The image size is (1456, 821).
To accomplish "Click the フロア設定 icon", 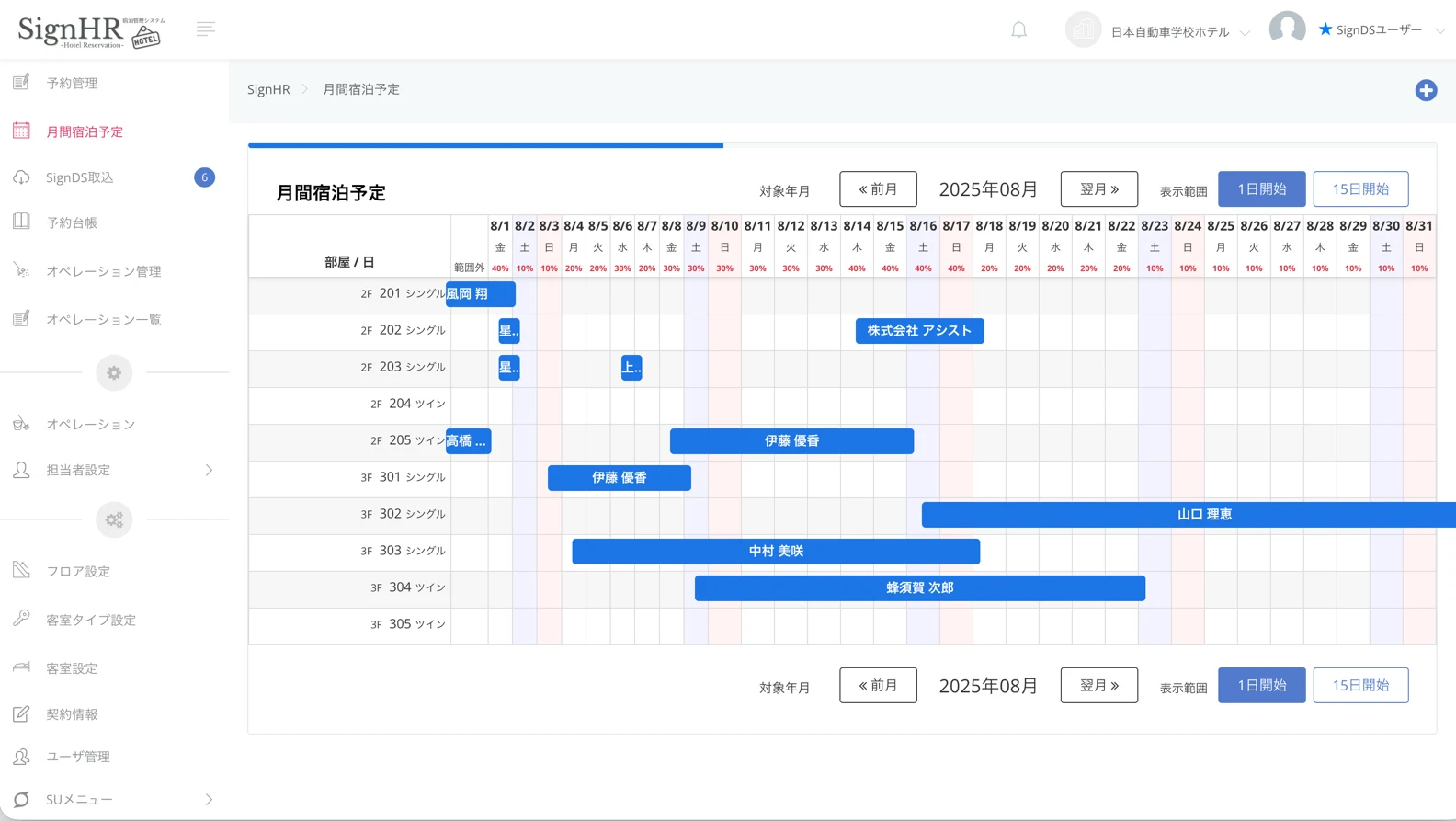I will click(x=21, y=570).
